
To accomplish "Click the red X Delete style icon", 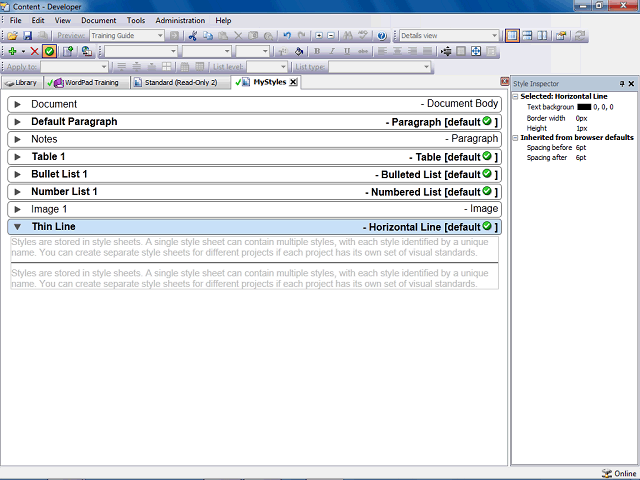I will click(x=34, y=51).
